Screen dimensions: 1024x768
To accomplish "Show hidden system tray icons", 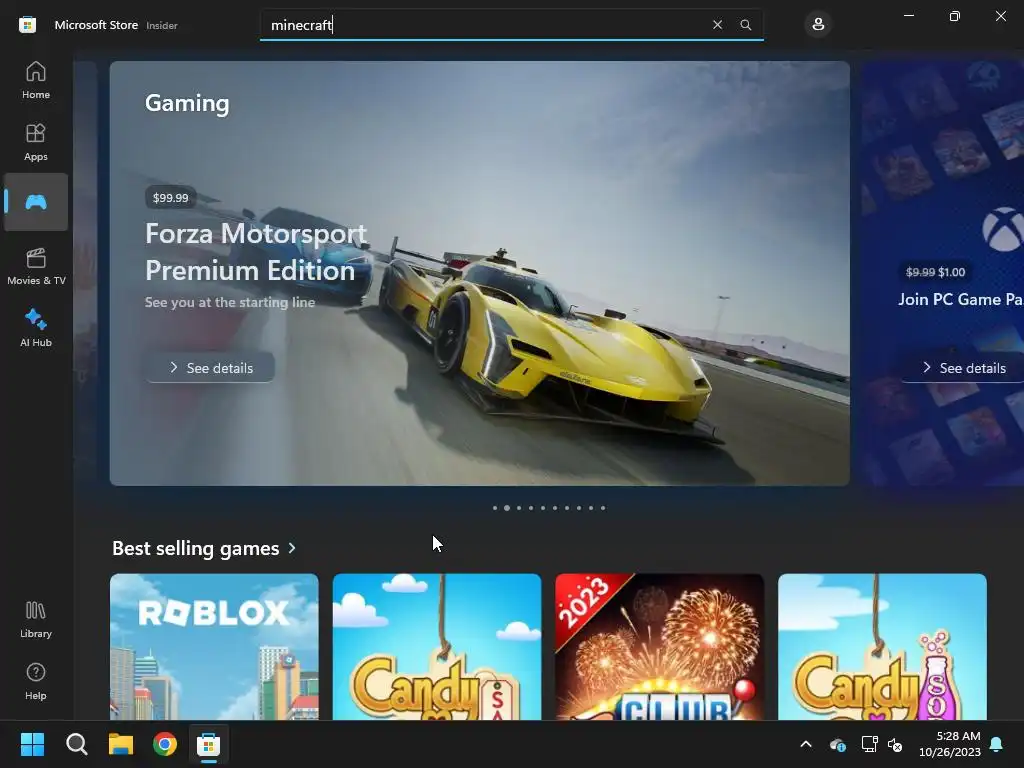I will tap(806, 744).
